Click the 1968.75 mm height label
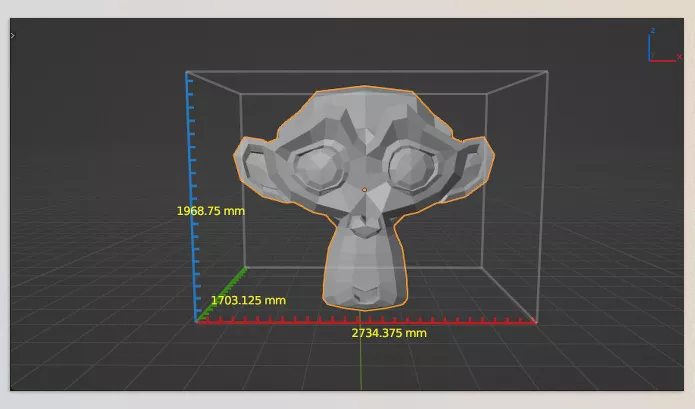The height and width of the screenshot is (409, 695). pos(211,211)
